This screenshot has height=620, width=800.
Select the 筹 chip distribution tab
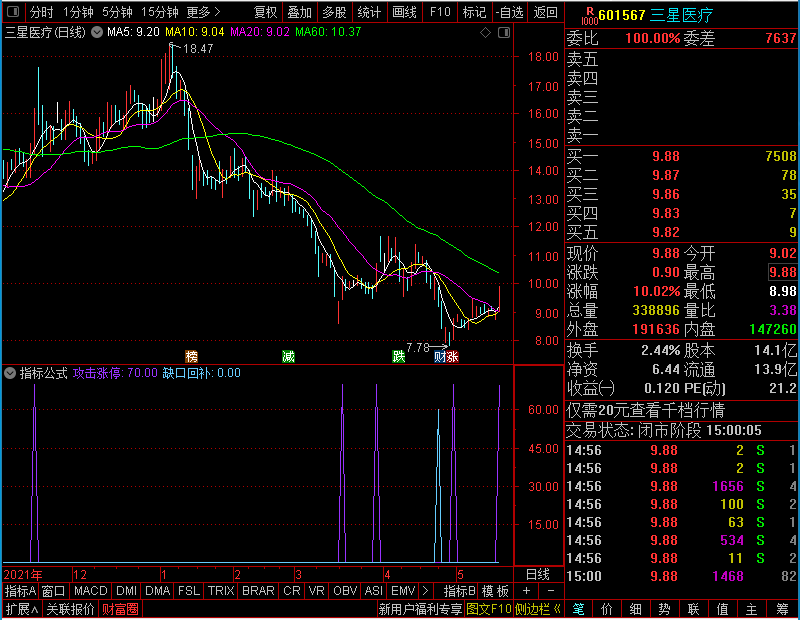[782, 609]
